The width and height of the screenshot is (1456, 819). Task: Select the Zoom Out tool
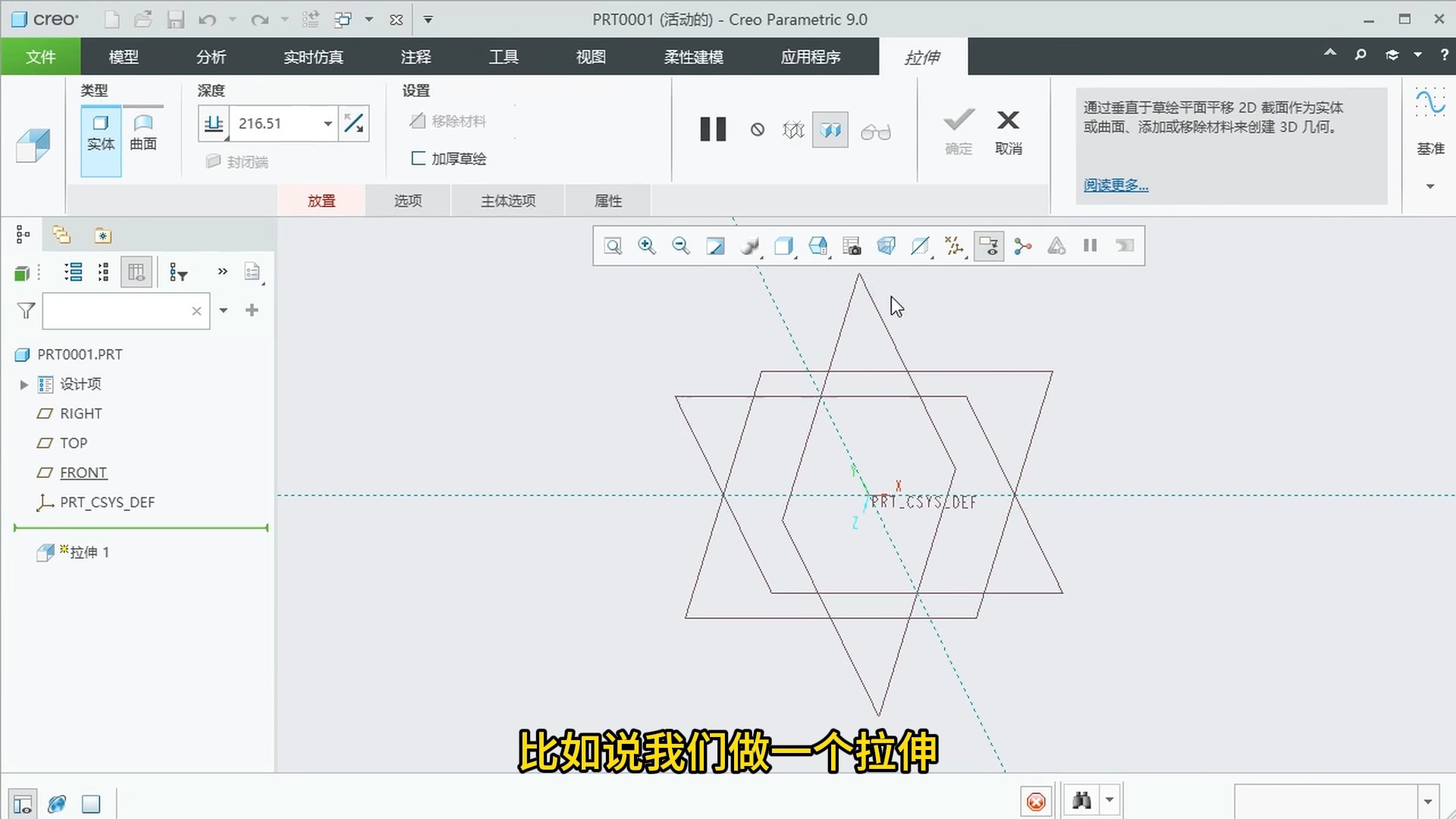tap(680, 246)
